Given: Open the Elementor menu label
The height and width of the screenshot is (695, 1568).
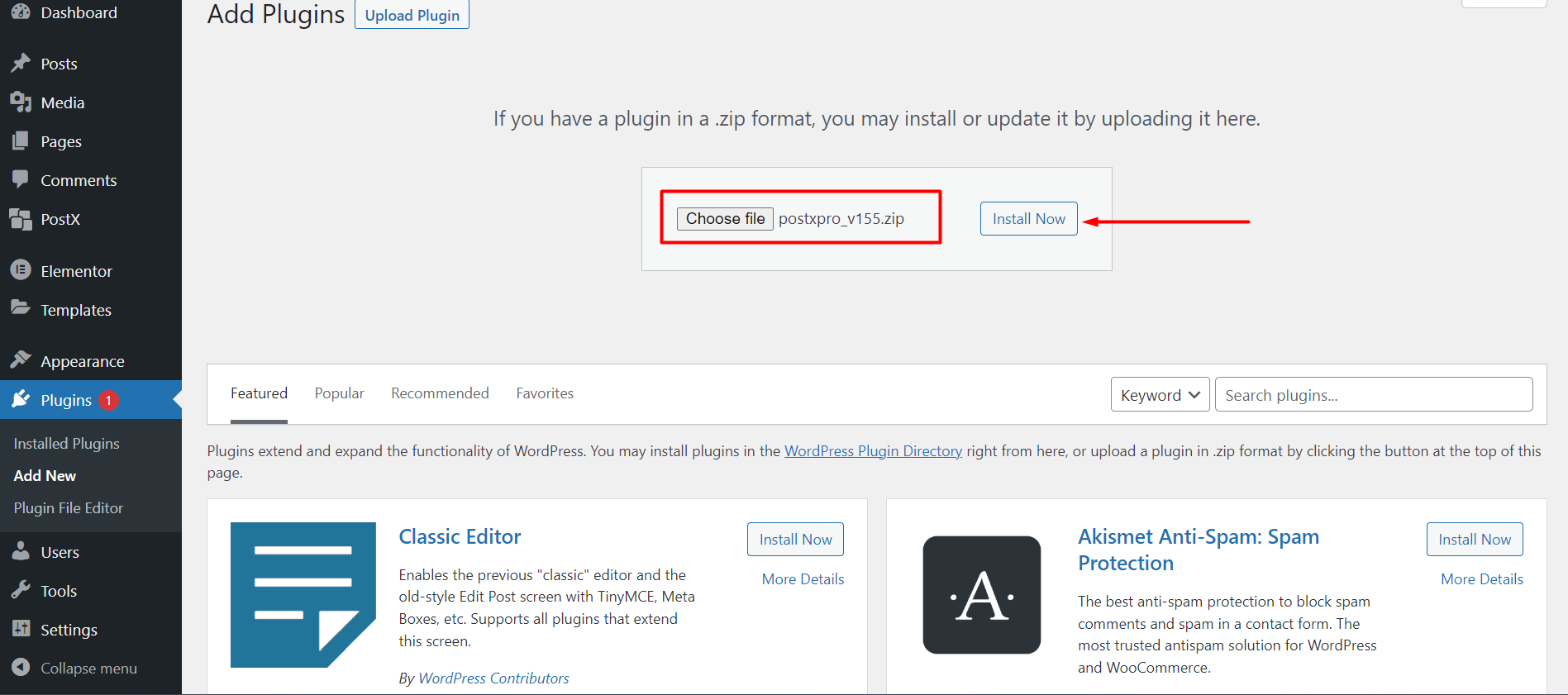Looking at the screenshot, I should (x=76, y=271).
